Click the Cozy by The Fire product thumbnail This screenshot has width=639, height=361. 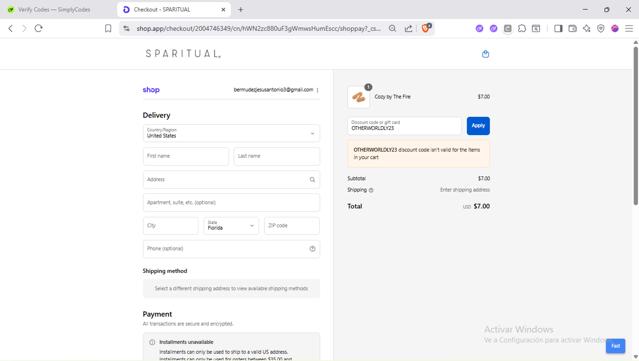point(359,97)
